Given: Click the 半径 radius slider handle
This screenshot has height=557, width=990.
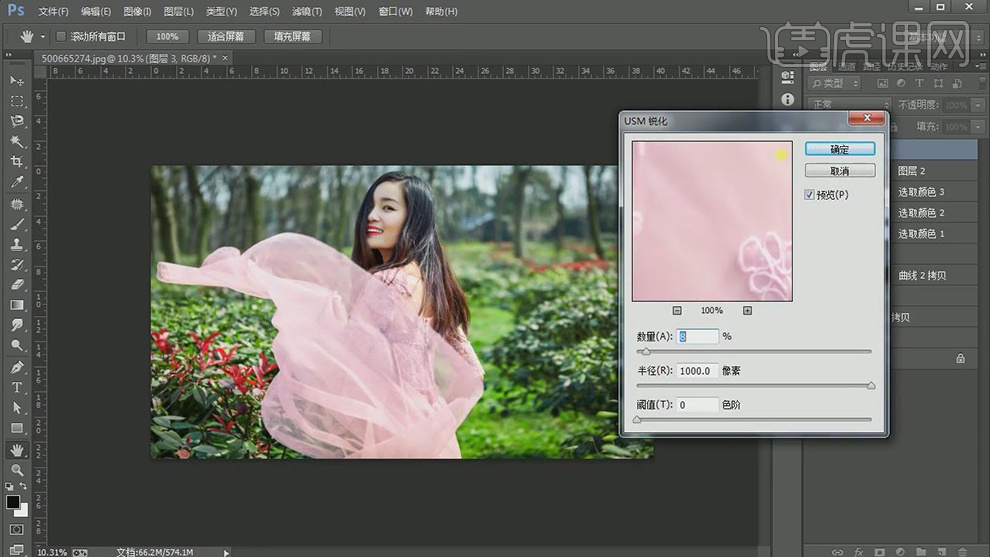Looking at the screenshot, I should pos(871,385).
